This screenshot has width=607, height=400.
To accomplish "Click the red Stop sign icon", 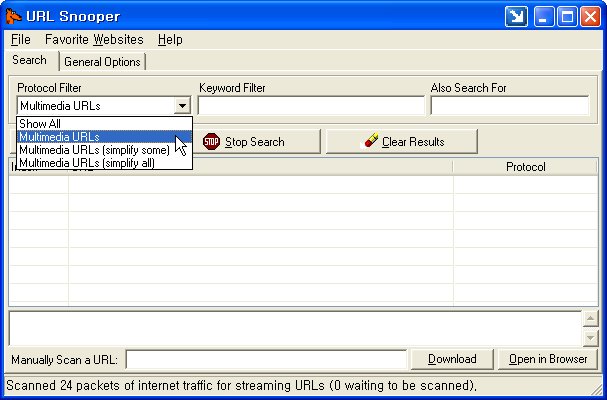I will 211,142.
